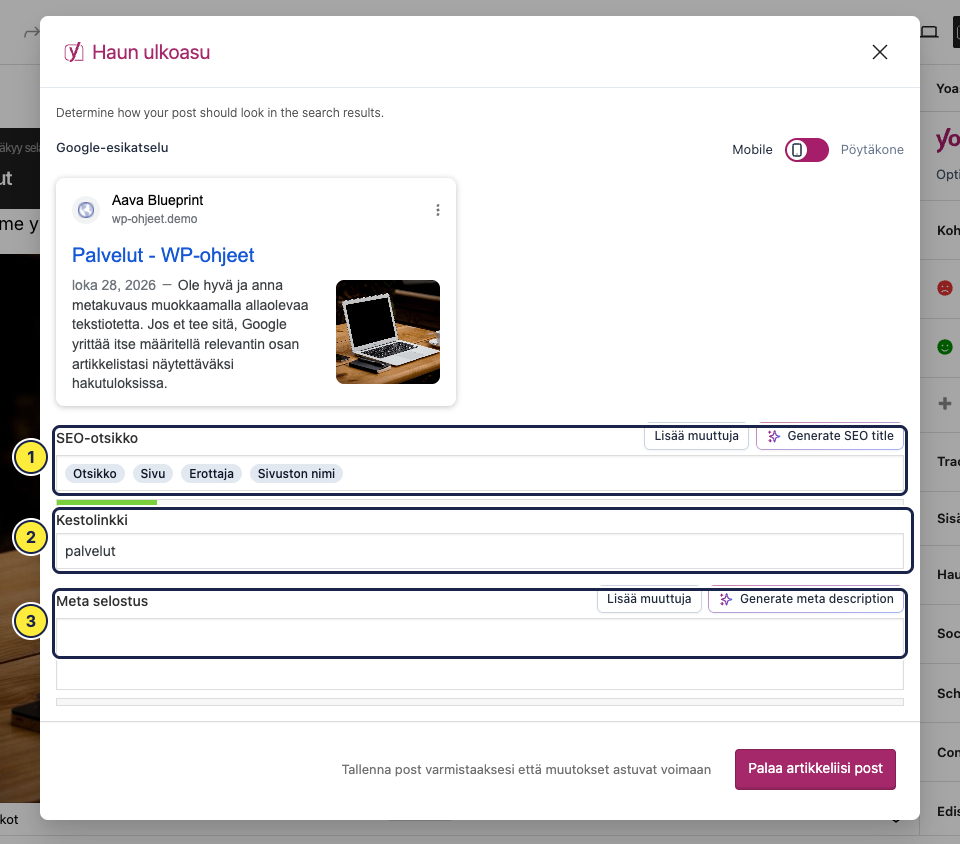Click Lisää muuttuja for SEO-otsikko
The width and height of the screenshot is (960, 844).
(696, 436)
